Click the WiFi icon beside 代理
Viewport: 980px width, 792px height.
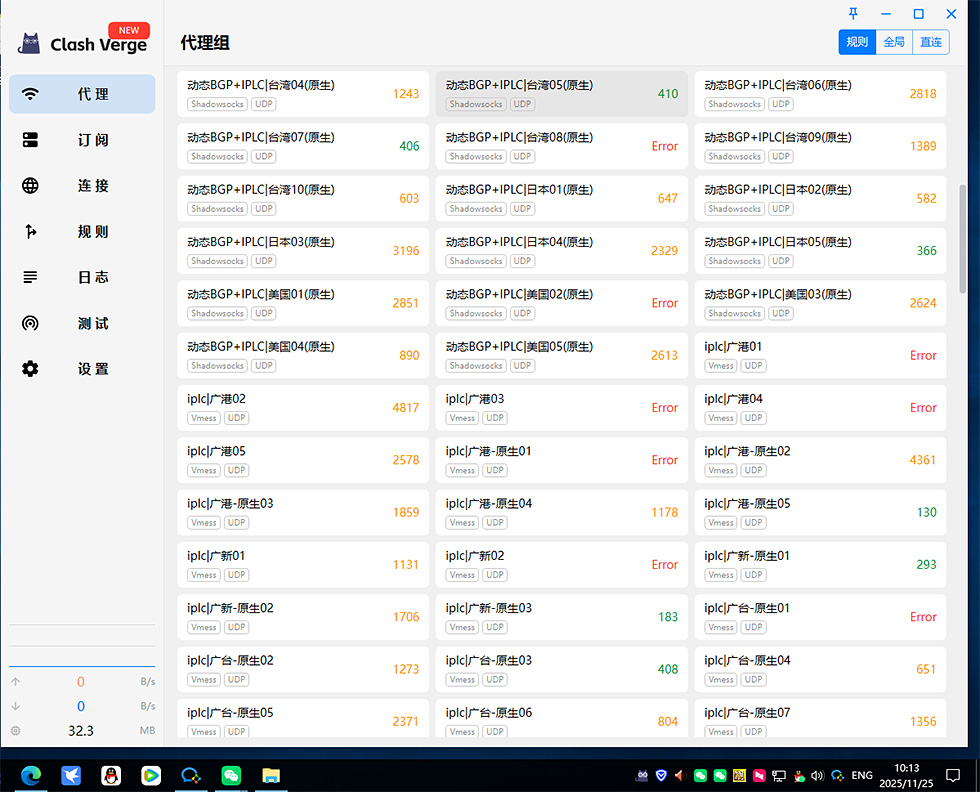(x=31, y=94)
